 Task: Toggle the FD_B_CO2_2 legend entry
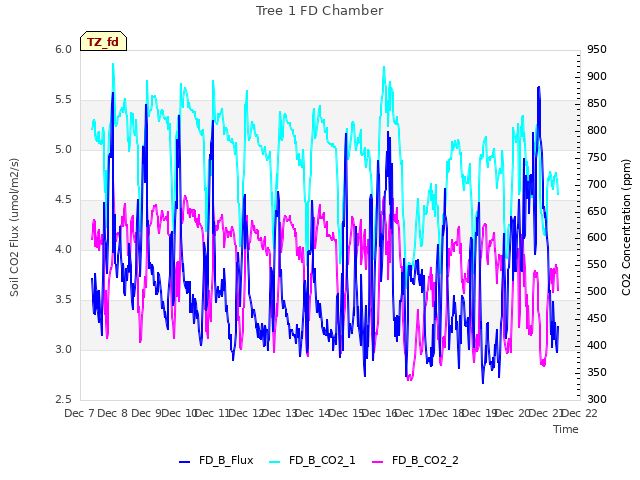coord(415,460)
